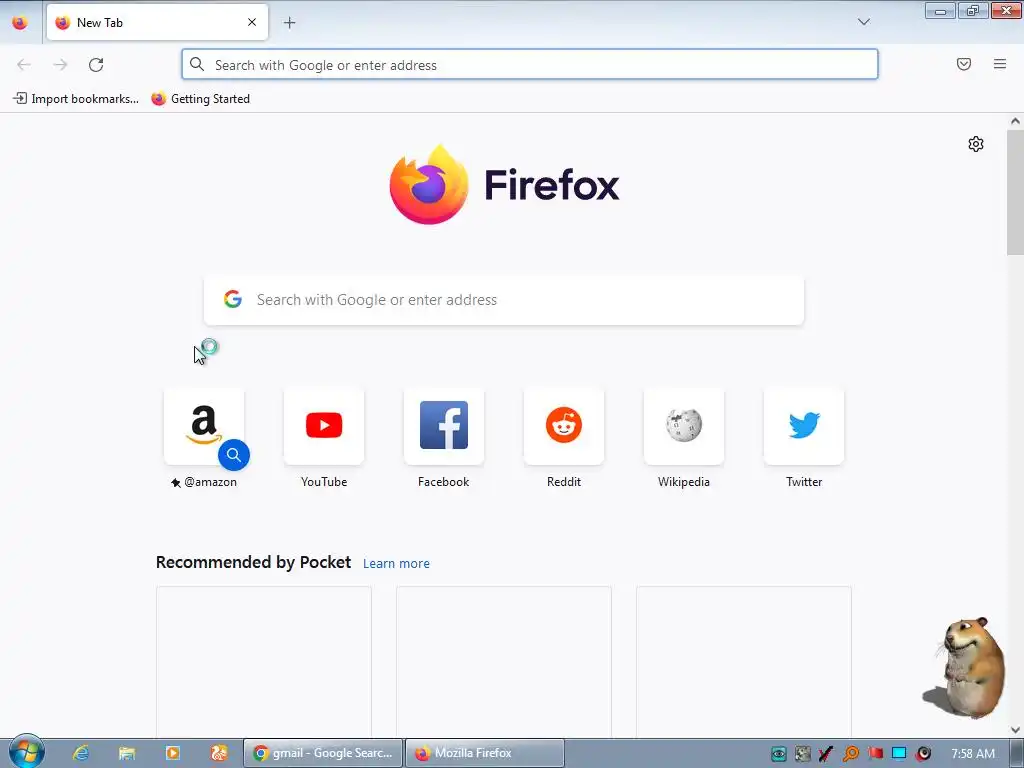Click the page scrollbar up arrow

pos(1015,121)
